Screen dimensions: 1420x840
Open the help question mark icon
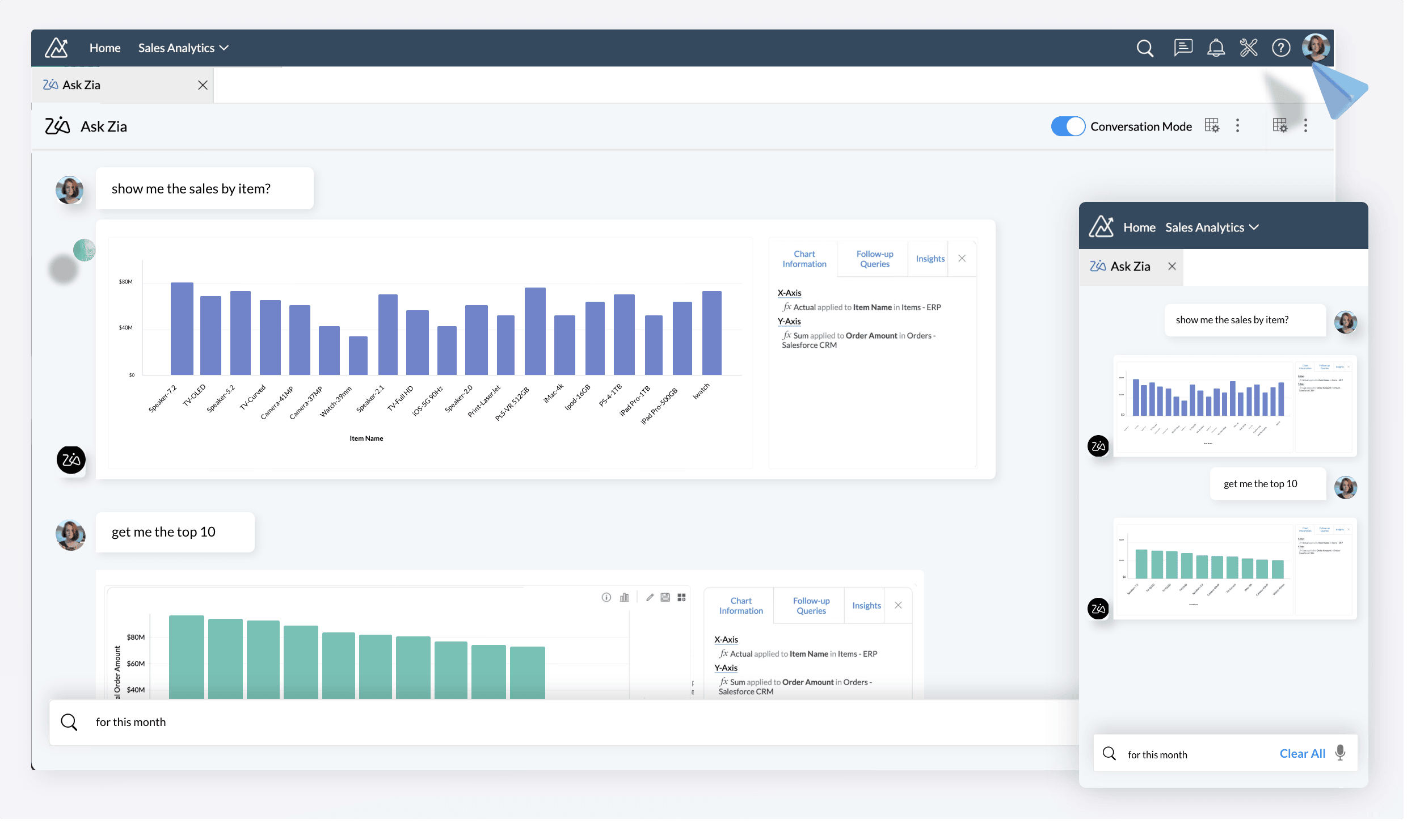(1280, 48)
